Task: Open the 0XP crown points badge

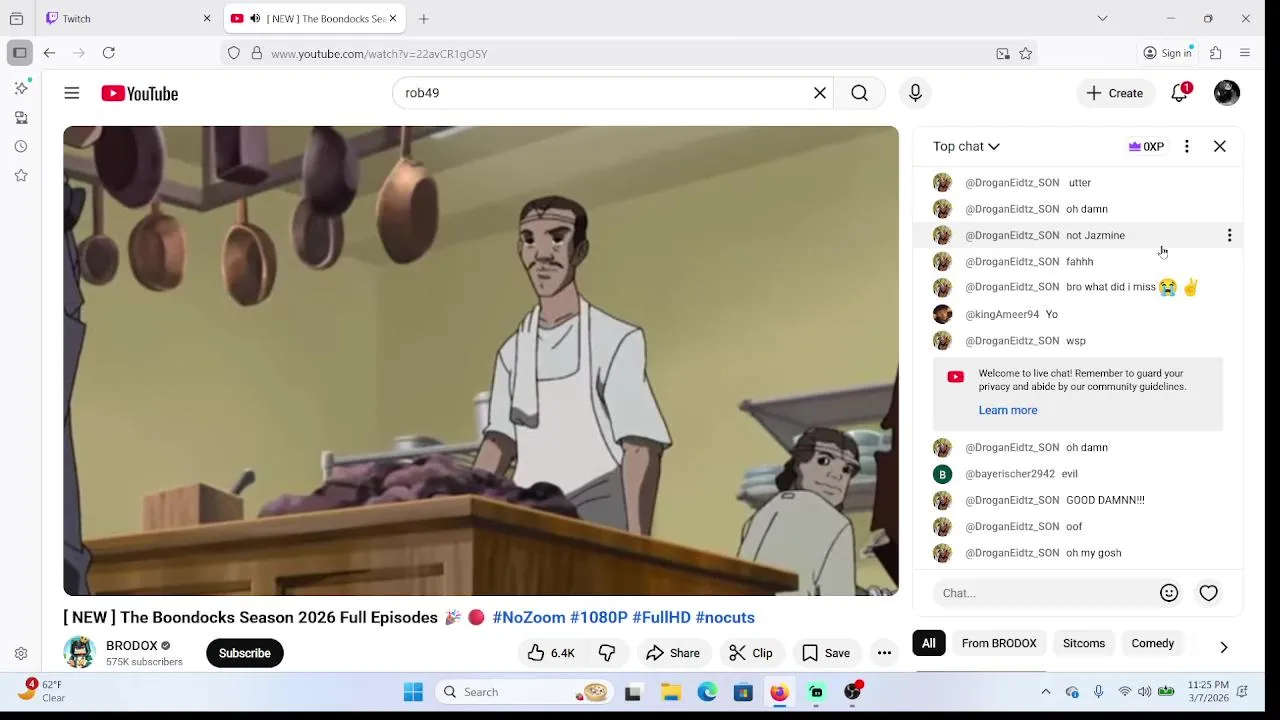Action: (1146, 146)
